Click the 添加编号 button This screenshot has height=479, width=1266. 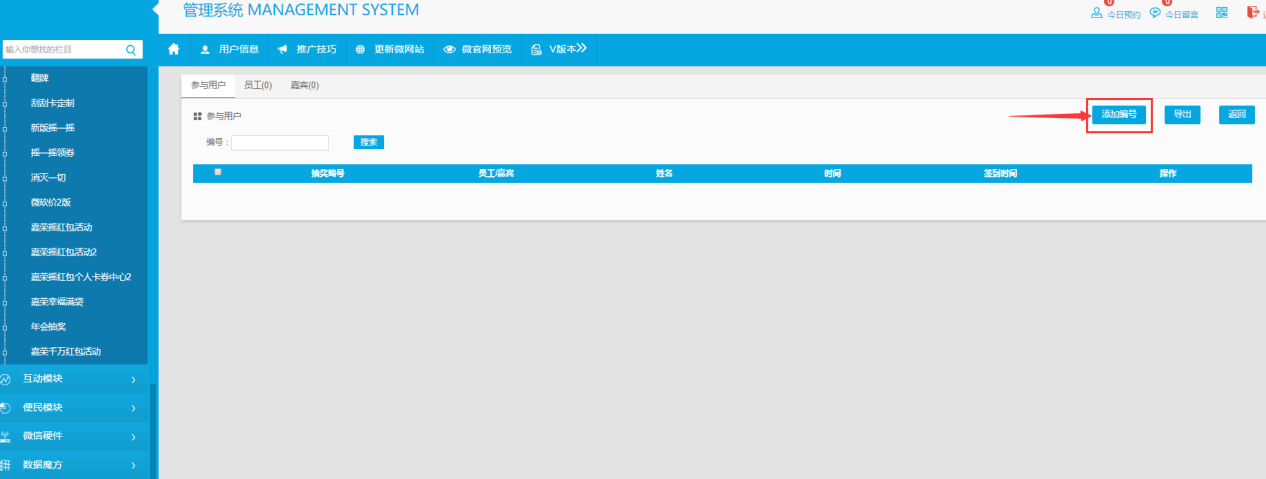[x=1119, y=115]
